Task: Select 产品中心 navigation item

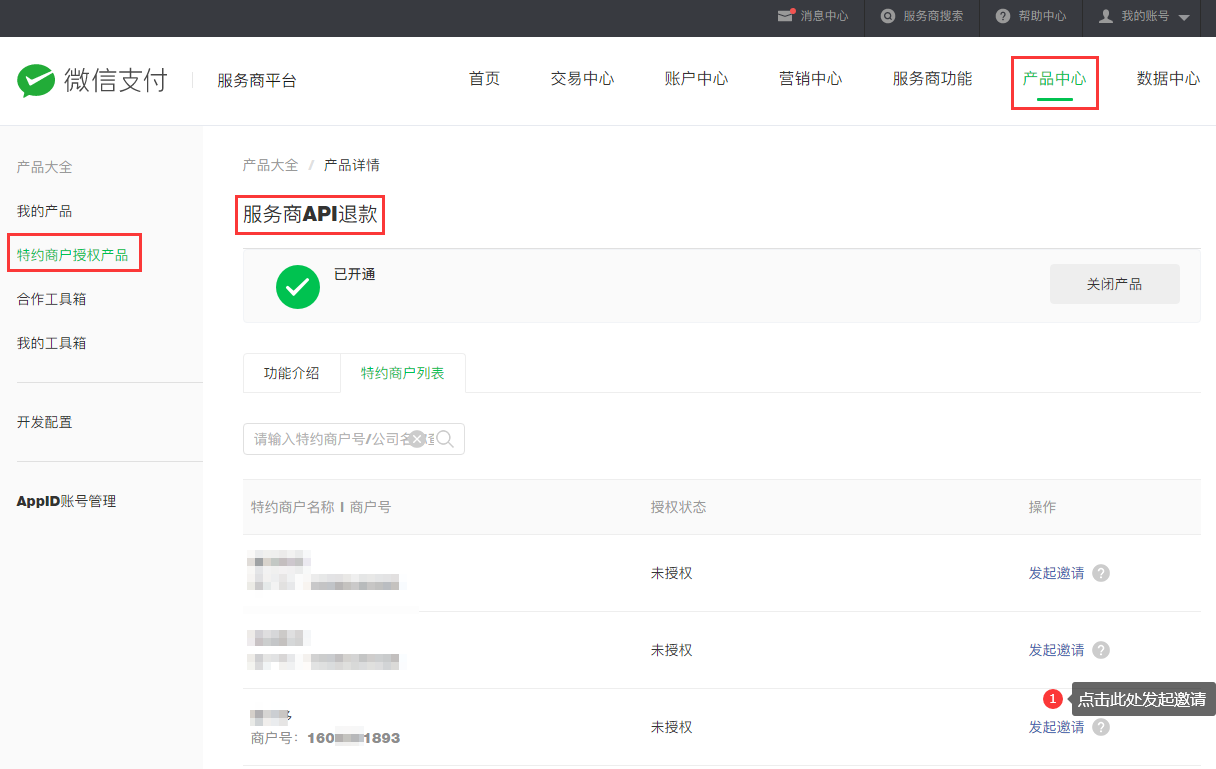Action: [x=1054, y=79]
